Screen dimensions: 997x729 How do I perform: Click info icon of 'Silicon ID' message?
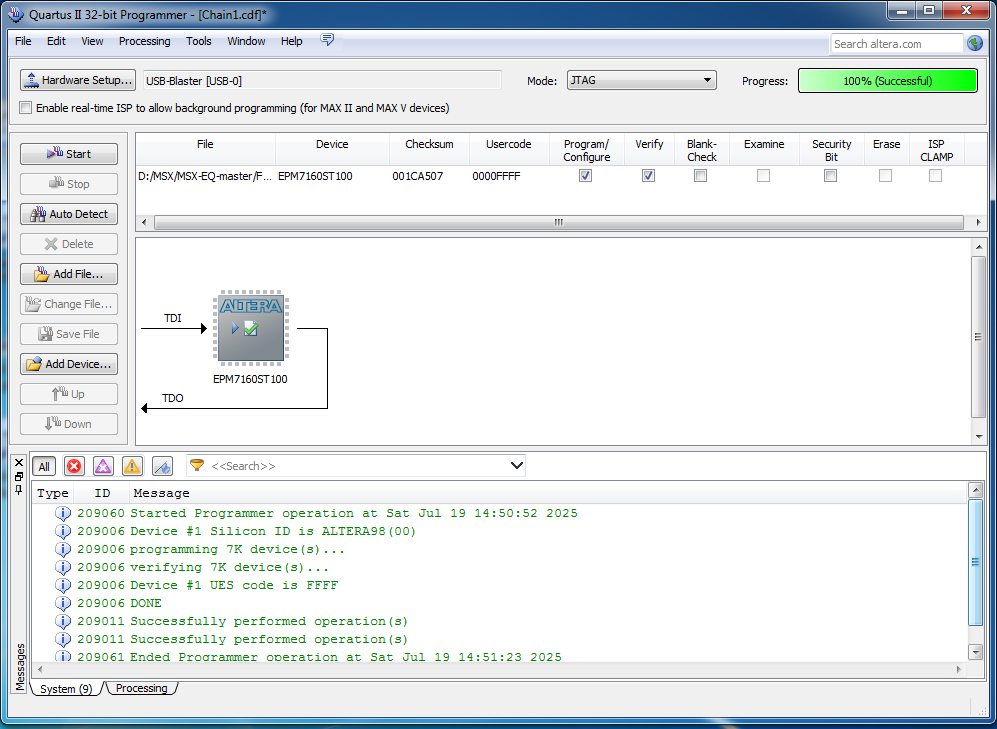[x=63, y=531]
